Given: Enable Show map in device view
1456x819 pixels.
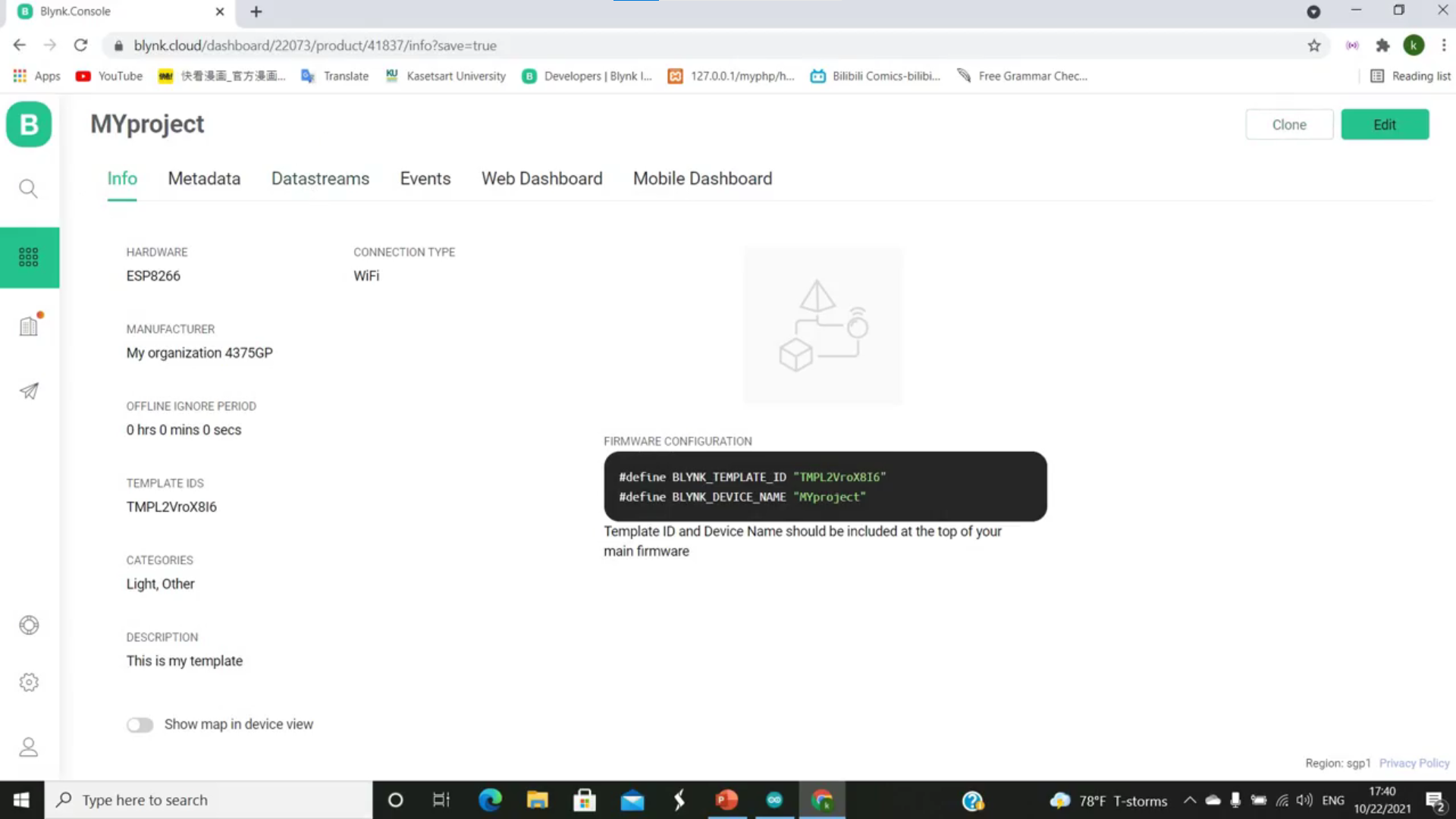Looking at the screenshot, I should (x=140, y=725).
